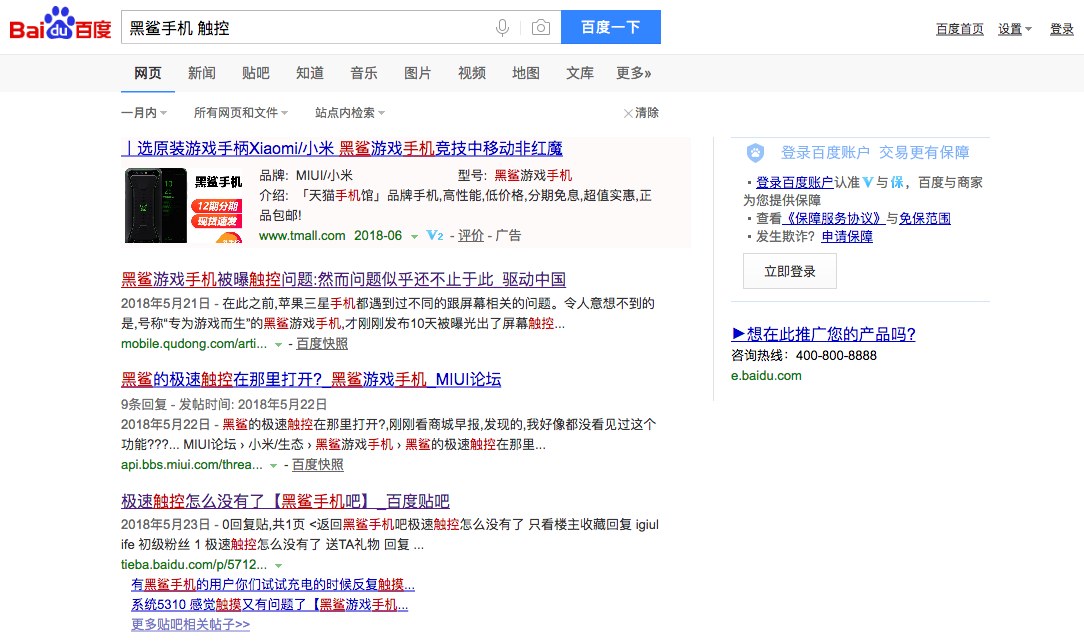1084x643 pixels.
Task: Expand arrow next to www.tmall.com 2018-06
Action: pos(414,236)
